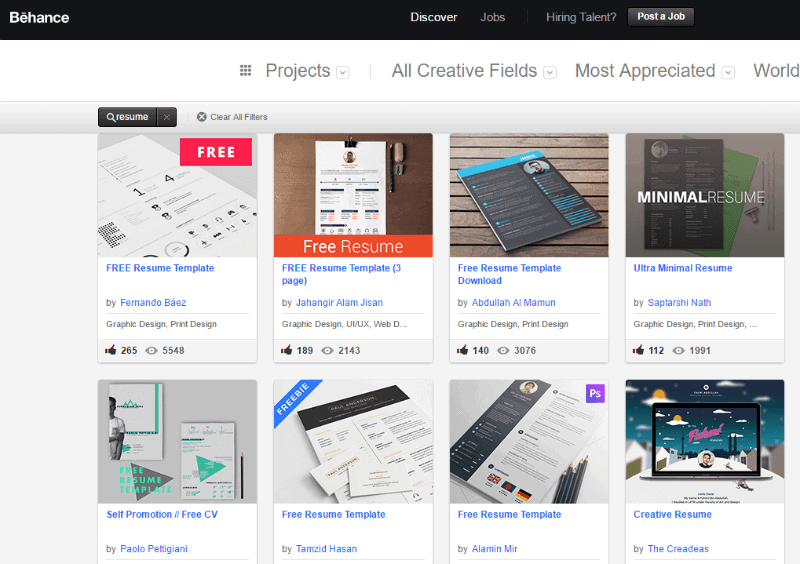Image resolution: width=800 pixels, height=564 pixels.
Task: Open author Fernando Báez's profile link
Action: (153, 303)
